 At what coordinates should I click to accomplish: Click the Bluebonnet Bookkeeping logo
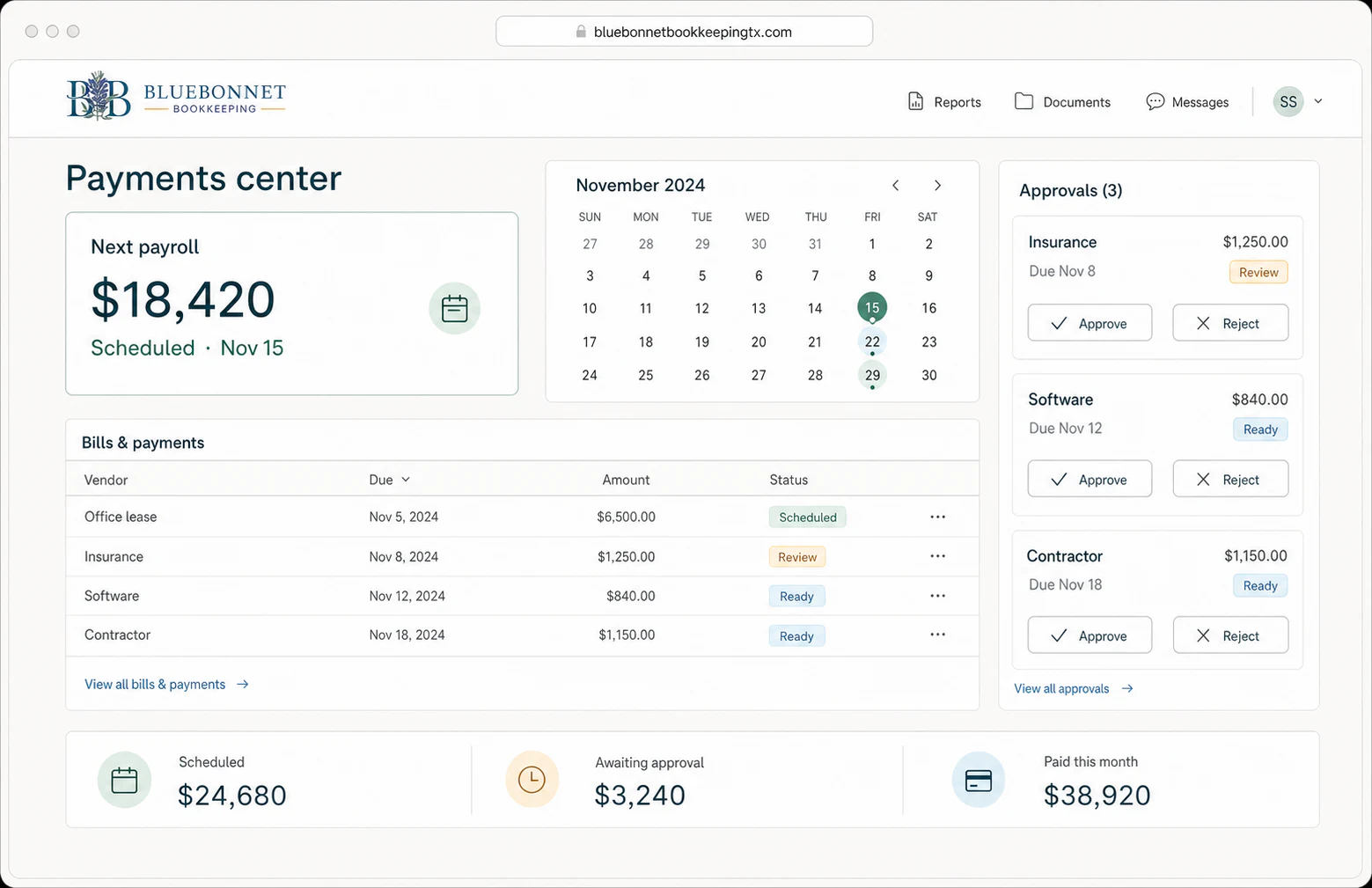176,96
